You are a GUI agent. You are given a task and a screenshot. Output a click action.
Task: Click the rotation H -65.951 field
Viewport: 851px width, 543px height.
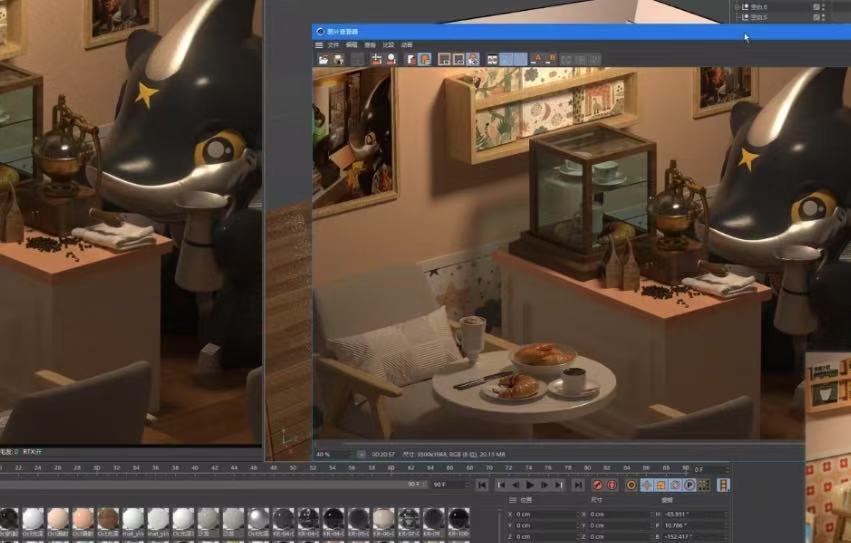tap(694, 514)
